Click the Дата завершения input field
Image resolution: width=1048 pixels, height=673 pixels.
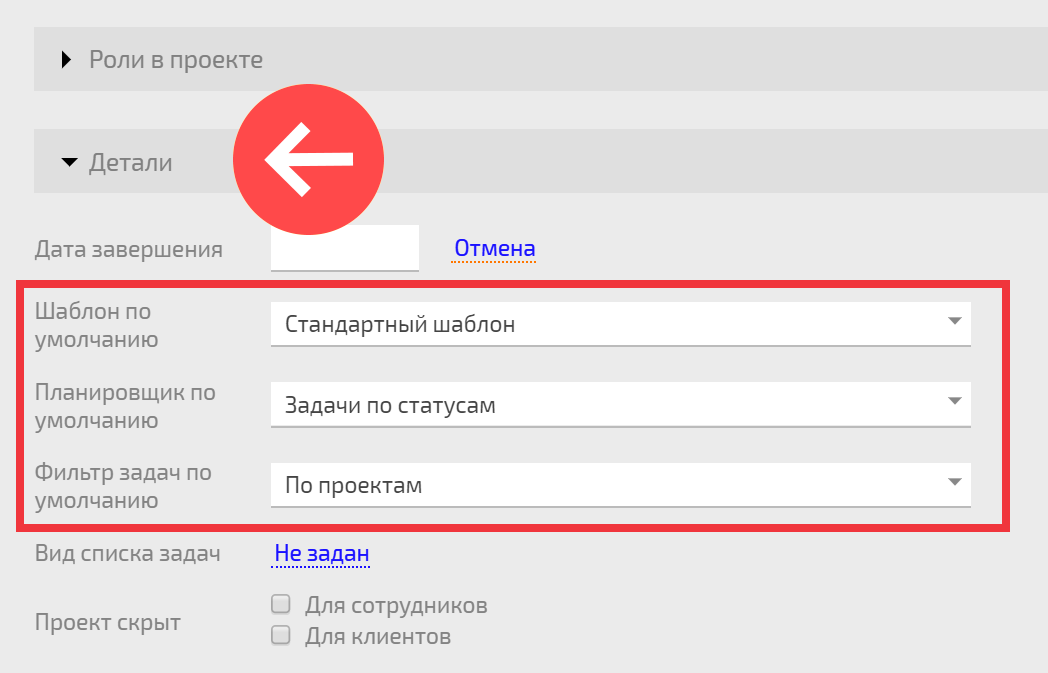pos(345,248)
